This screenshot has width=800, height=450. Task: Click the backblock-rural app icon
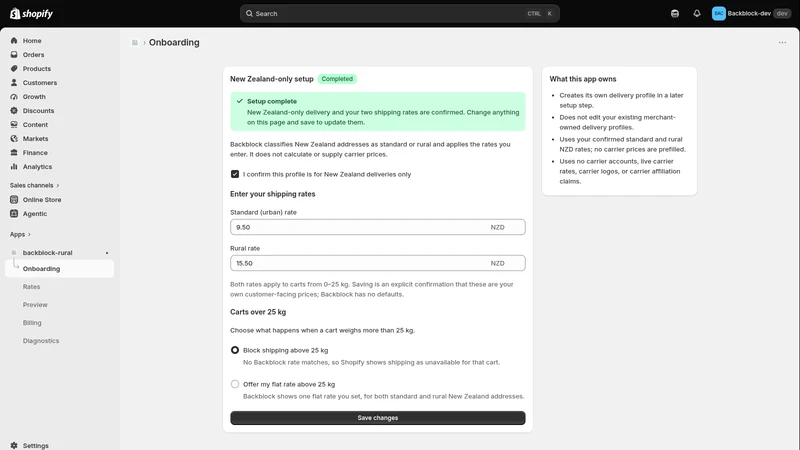(x=14, y=253)
